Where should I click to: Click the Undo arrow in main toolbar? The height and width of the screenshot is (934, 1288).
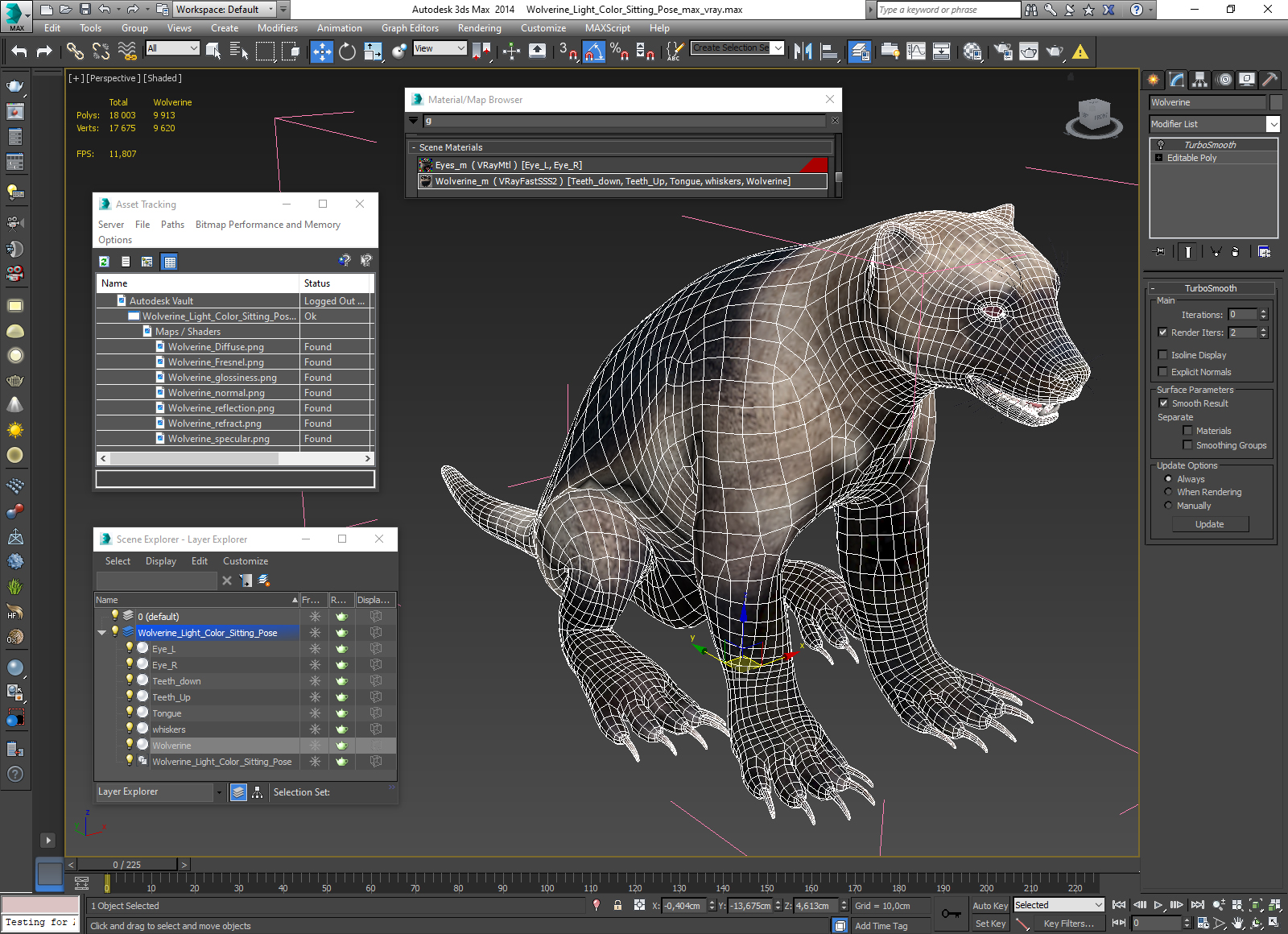click(19, 52)
